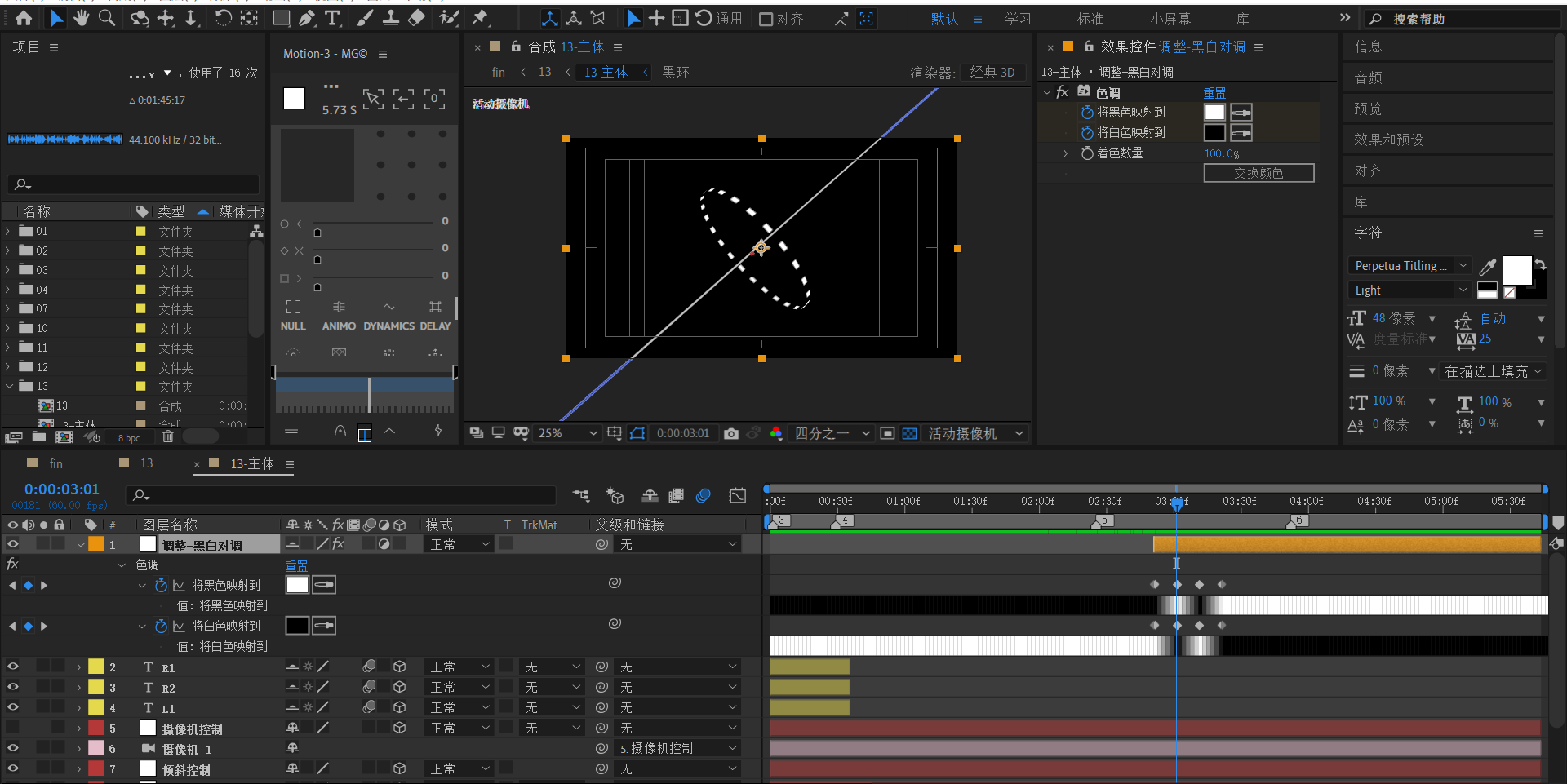Select the Eraser tool

click(x=416, y=18)
